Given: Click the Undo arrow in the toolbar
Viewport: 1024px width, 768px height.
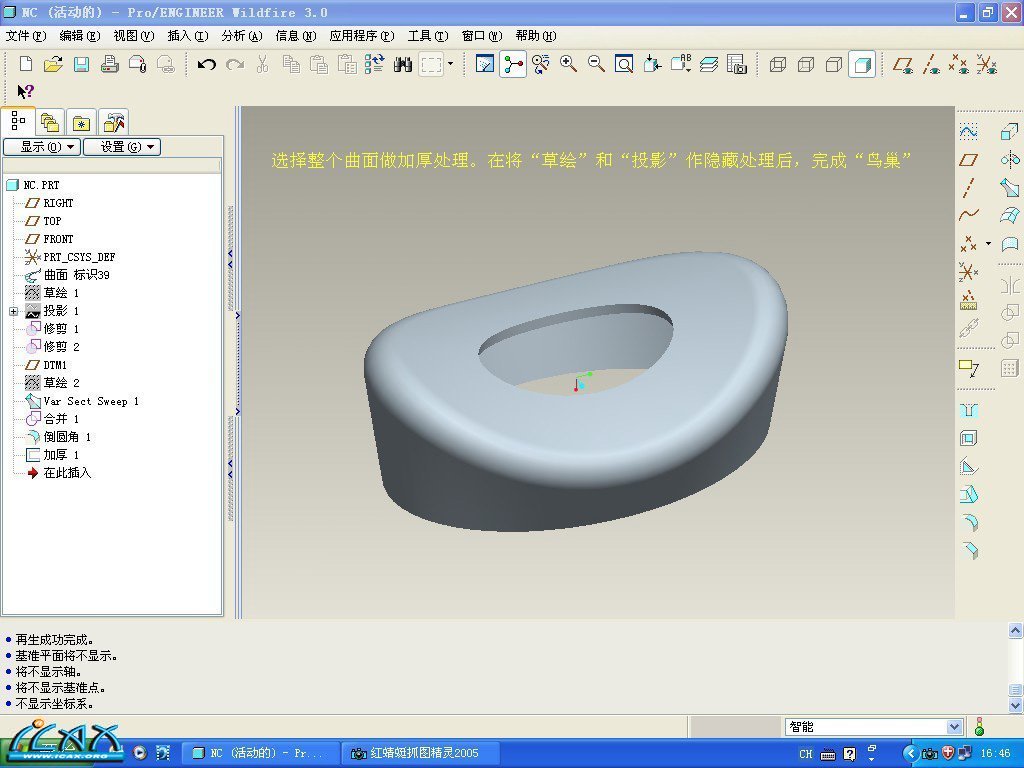Looking at the screenshot, I should pyautogui.click(x=207, y=65).
